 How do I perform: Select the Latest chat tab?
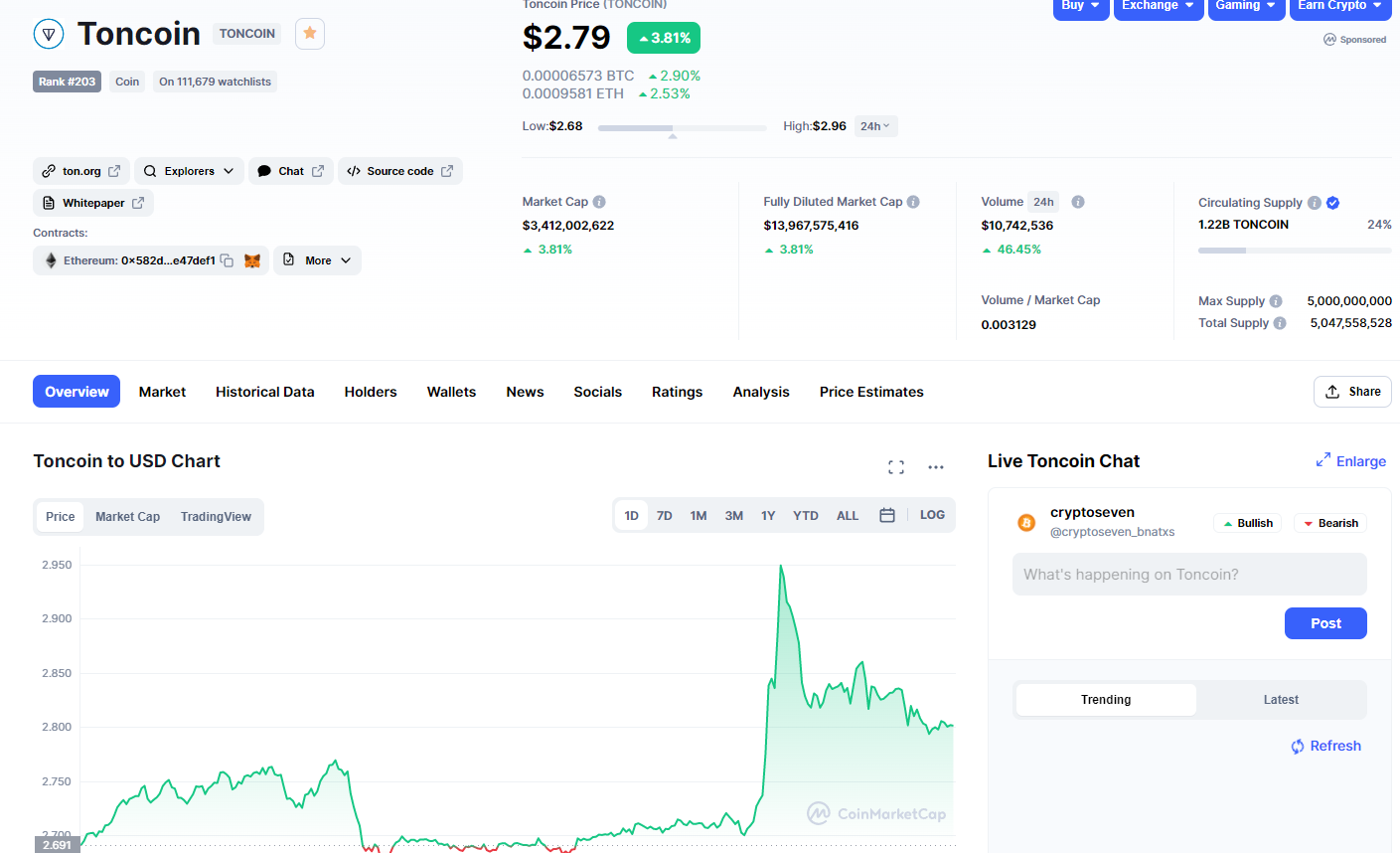[x=1281, y=700]
